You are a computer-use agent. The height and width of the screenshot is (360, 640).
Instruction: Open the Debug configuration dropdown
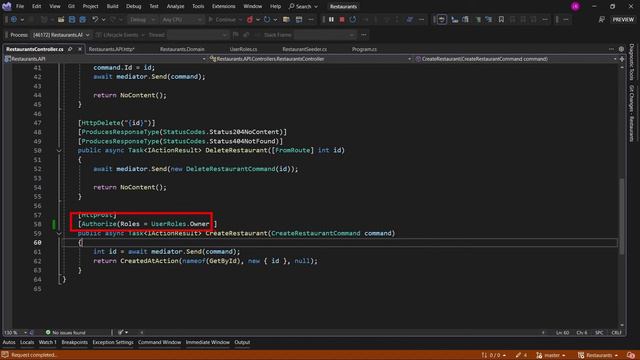tap(142, 19)
